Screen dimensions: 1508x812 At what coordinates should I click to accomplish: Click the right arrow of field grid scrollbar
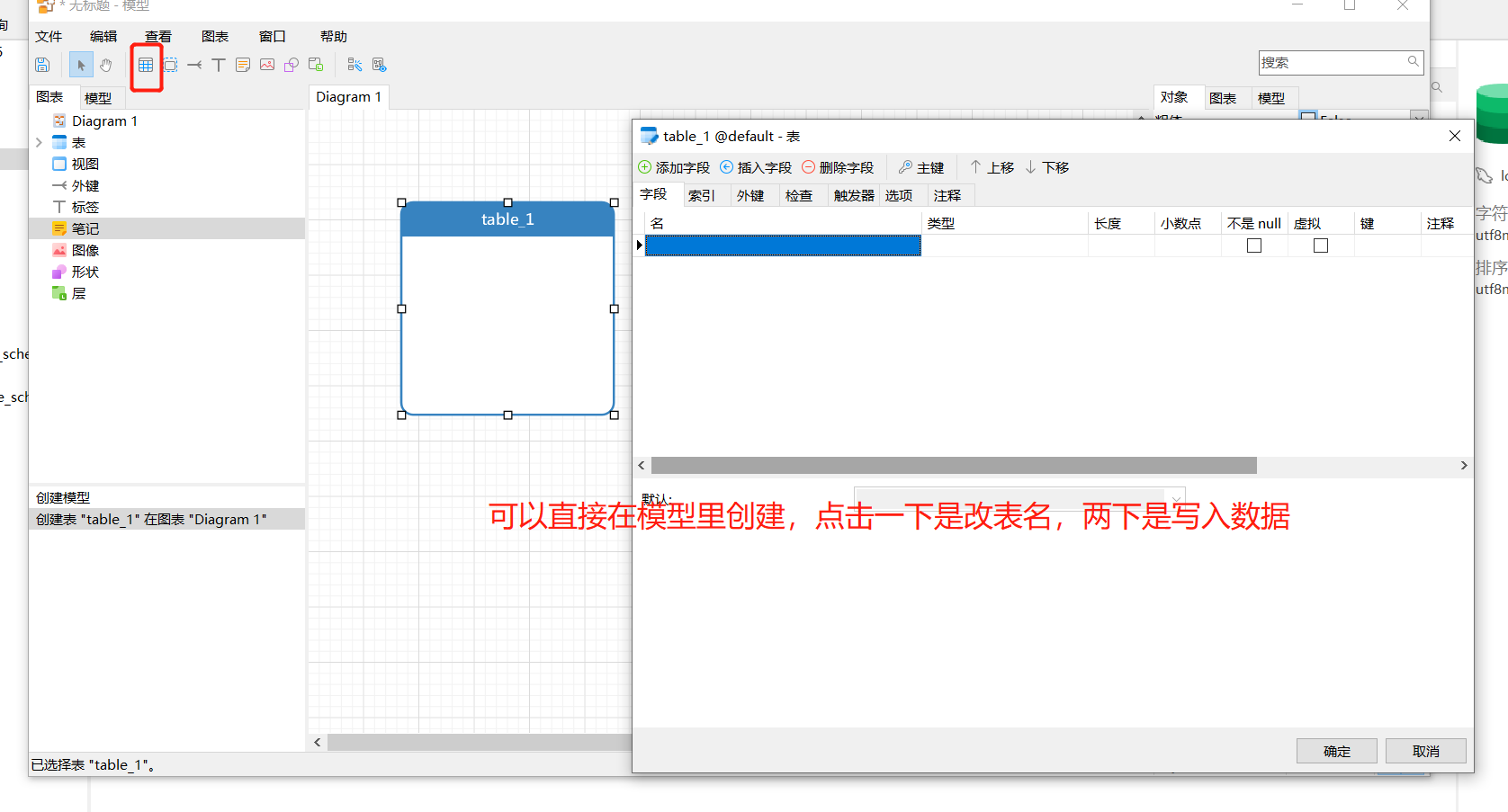1464,465
